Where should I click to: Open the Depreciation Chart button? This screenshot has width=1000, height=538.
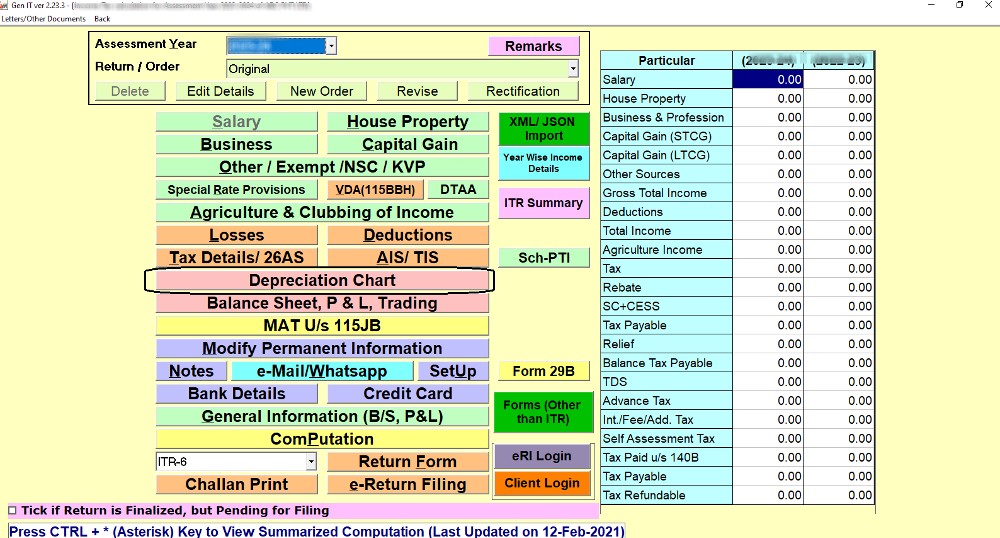(321, 281)
